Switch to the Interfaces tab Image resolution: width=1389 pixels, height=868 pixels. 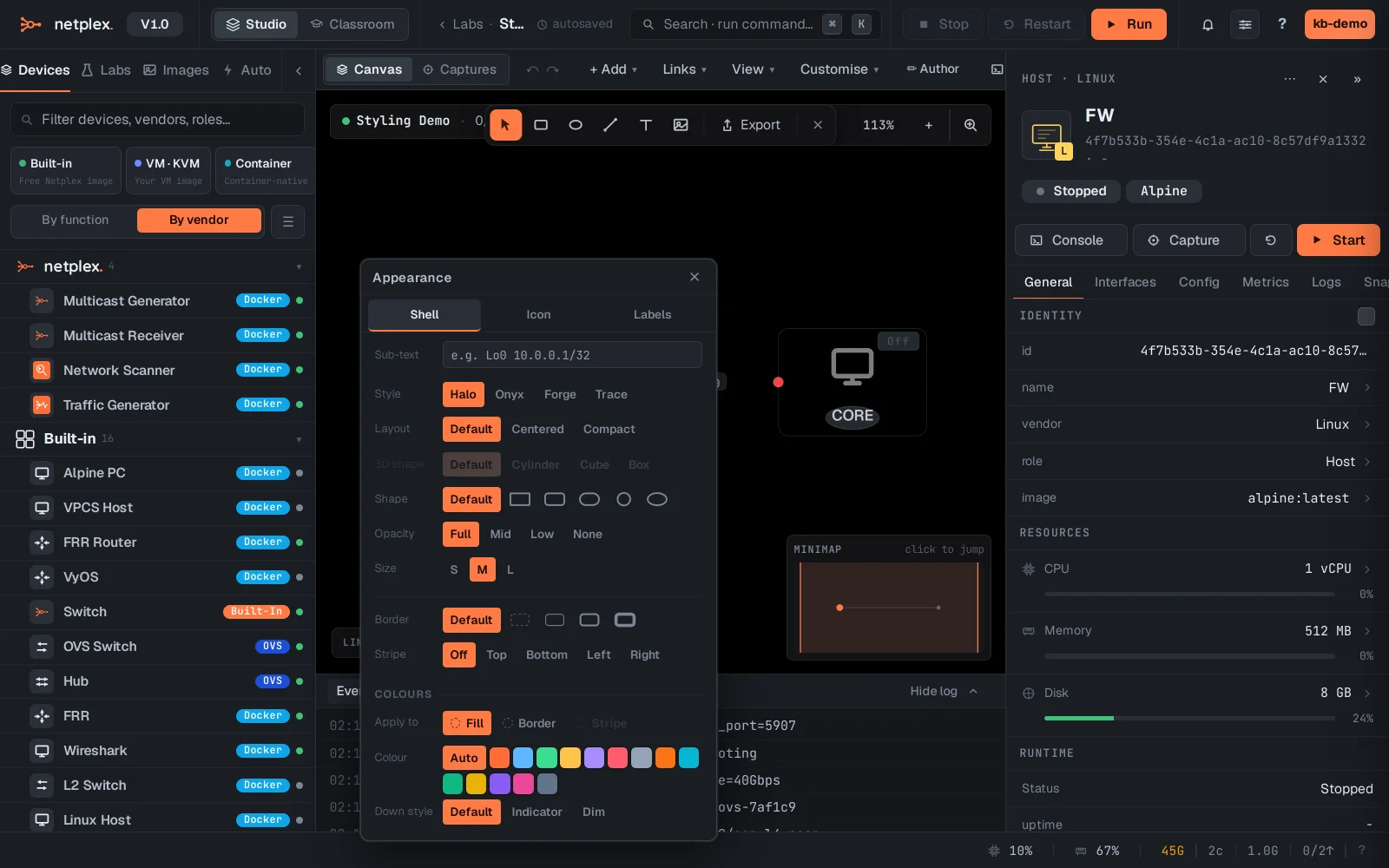click(1125, 282)
